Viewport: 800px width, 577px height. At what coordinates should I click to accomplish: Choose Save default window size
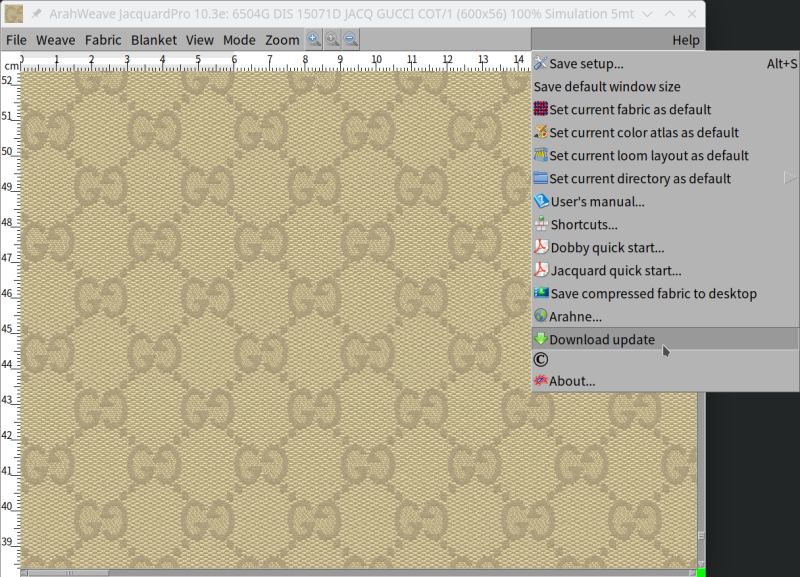pyautogui.click(x=665, y=86)
